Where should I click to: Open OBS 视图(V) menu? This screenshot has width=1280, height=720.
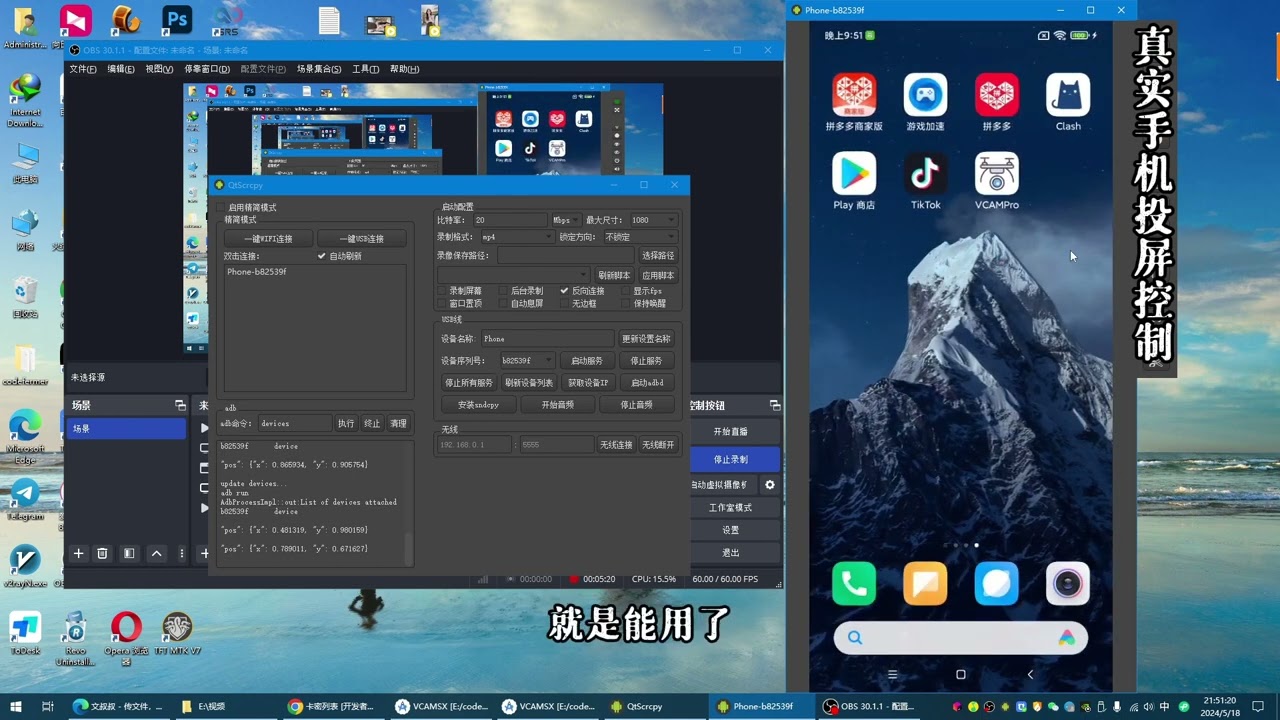[x=159, y=69]
